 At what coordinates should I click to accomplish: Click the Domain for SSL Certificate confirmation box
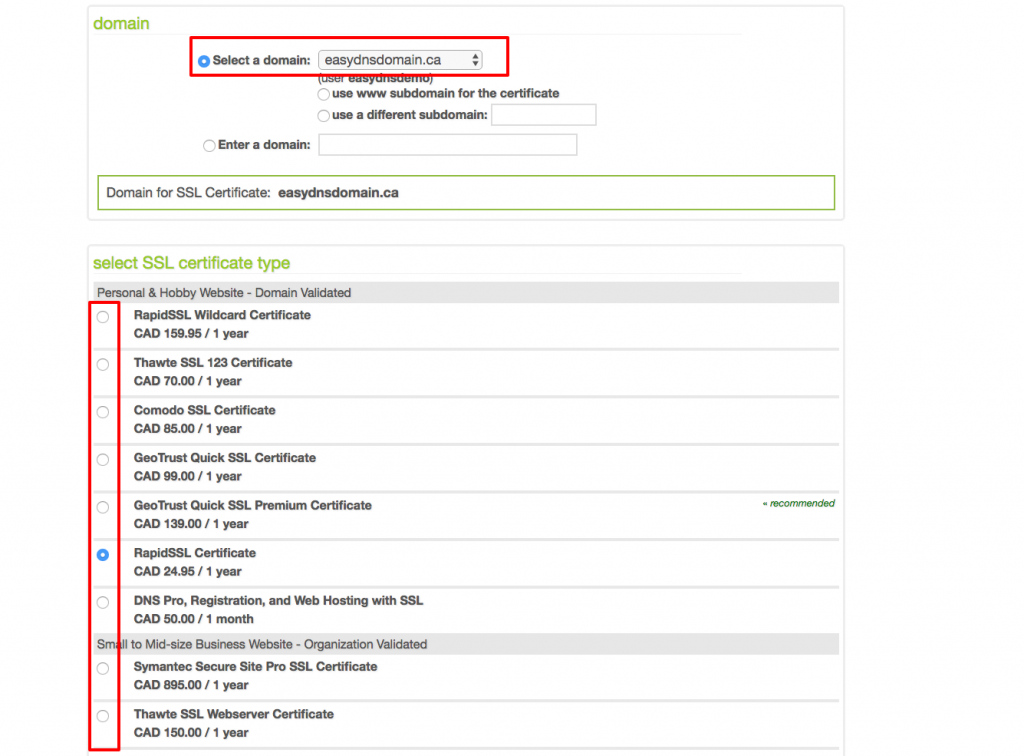click(x=466, y=192)
